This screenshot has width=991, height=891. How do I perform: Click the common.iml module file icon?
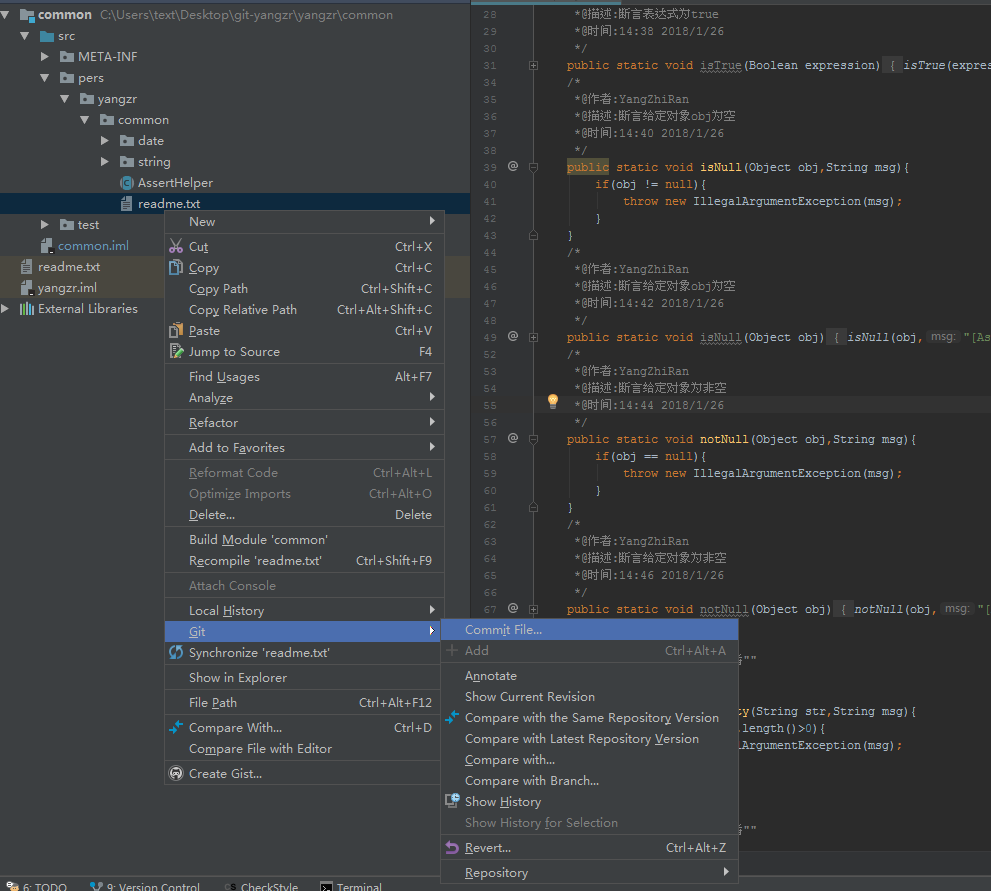point(47,246)
